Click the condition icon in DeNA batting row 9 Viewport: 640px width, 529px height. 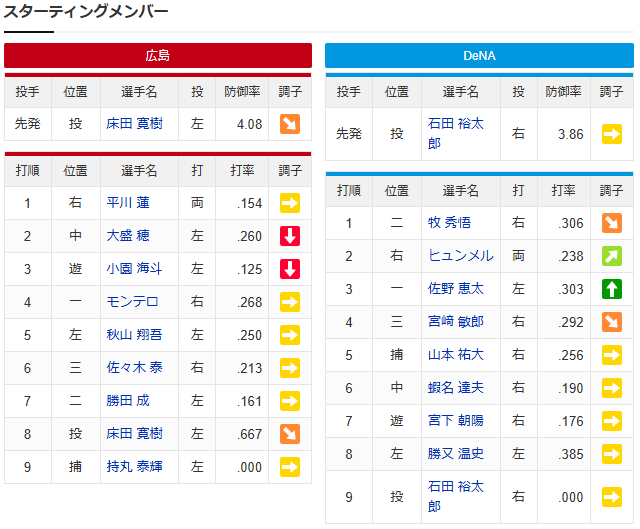tap(612, 497)
